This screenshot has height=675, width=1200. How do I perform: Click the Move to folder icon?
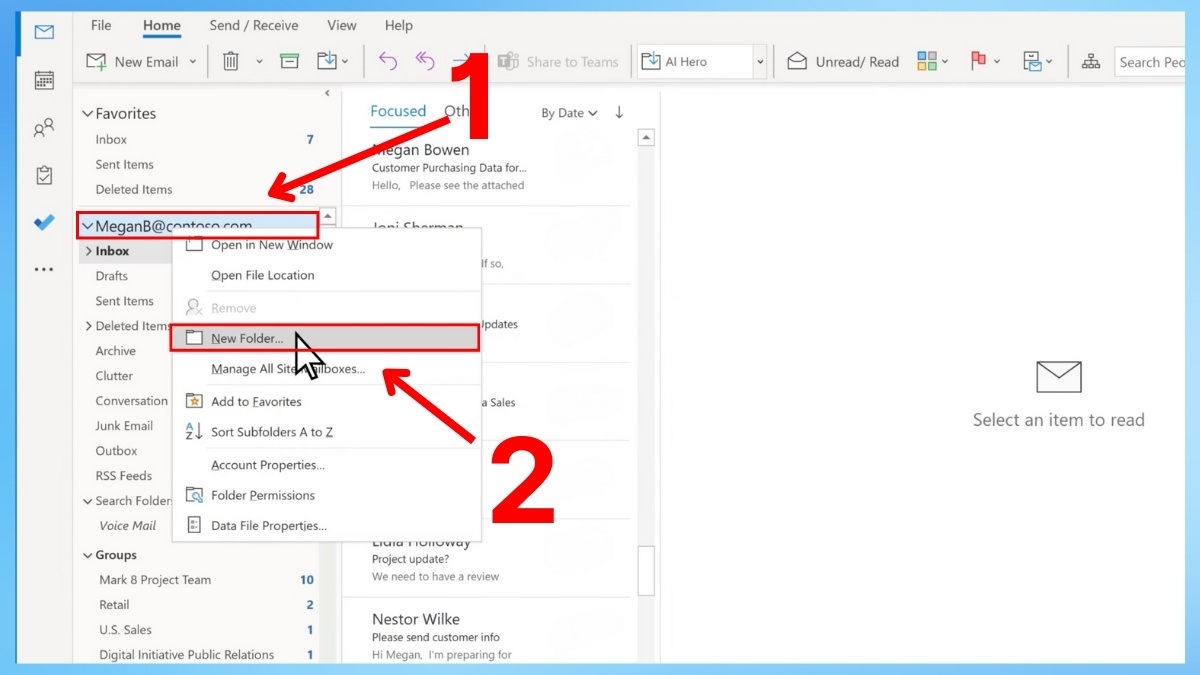click(327, 62)
